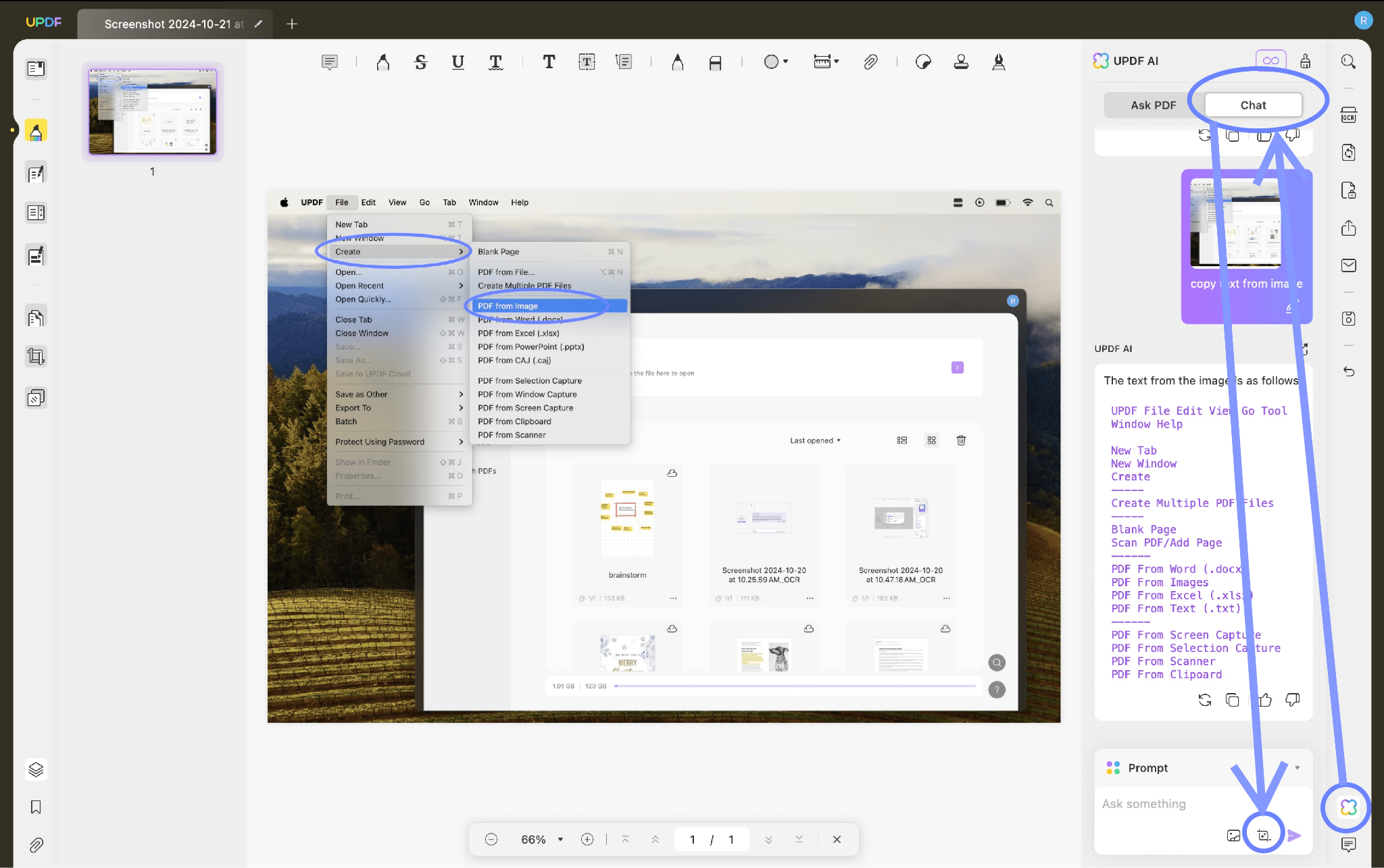Click the Ask something input field
Screen dimensions: 1384x868
click(1203, 804)
